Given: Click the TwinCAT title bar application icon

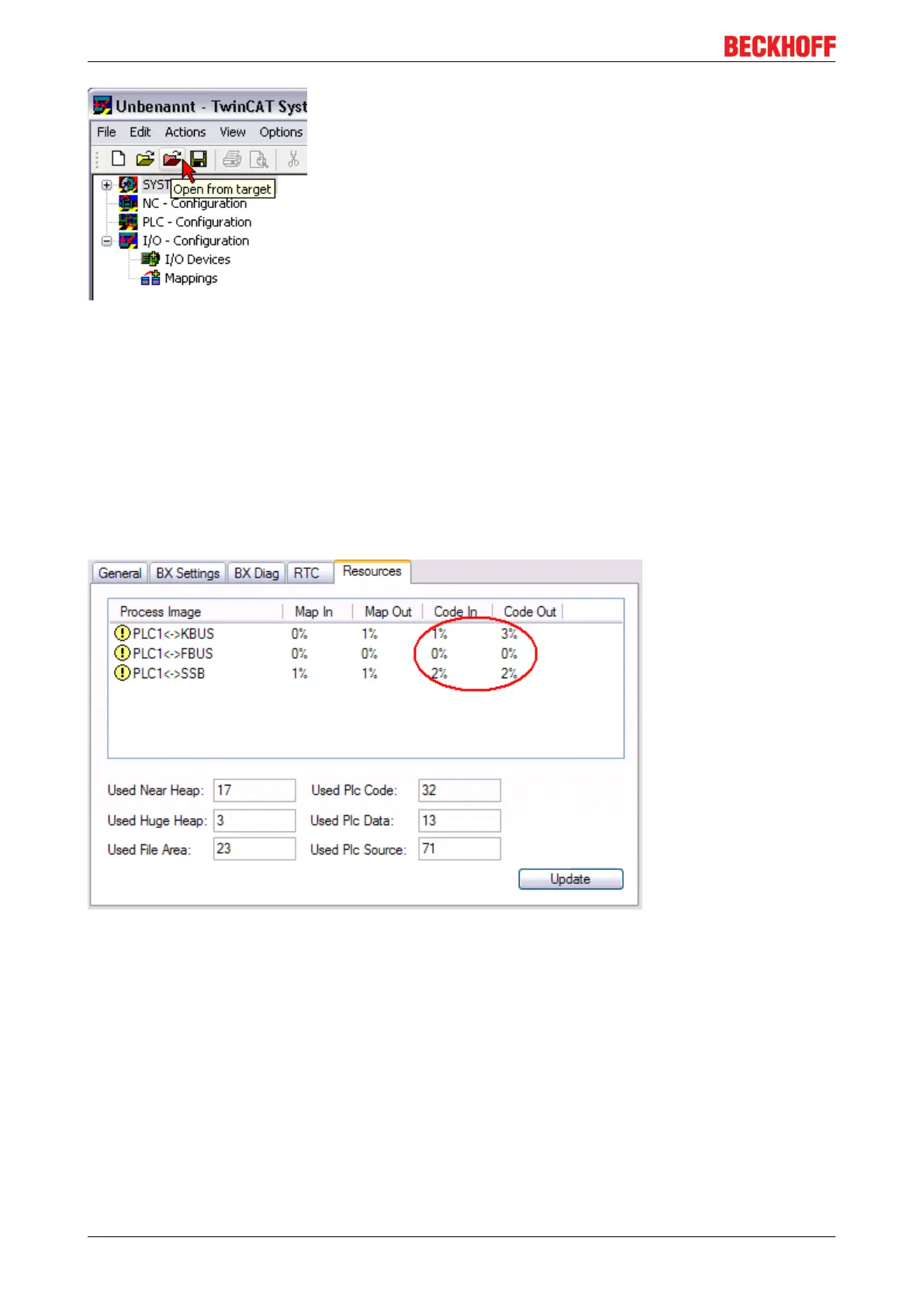Looking at the screenshot, I should [x=102, y=106].
